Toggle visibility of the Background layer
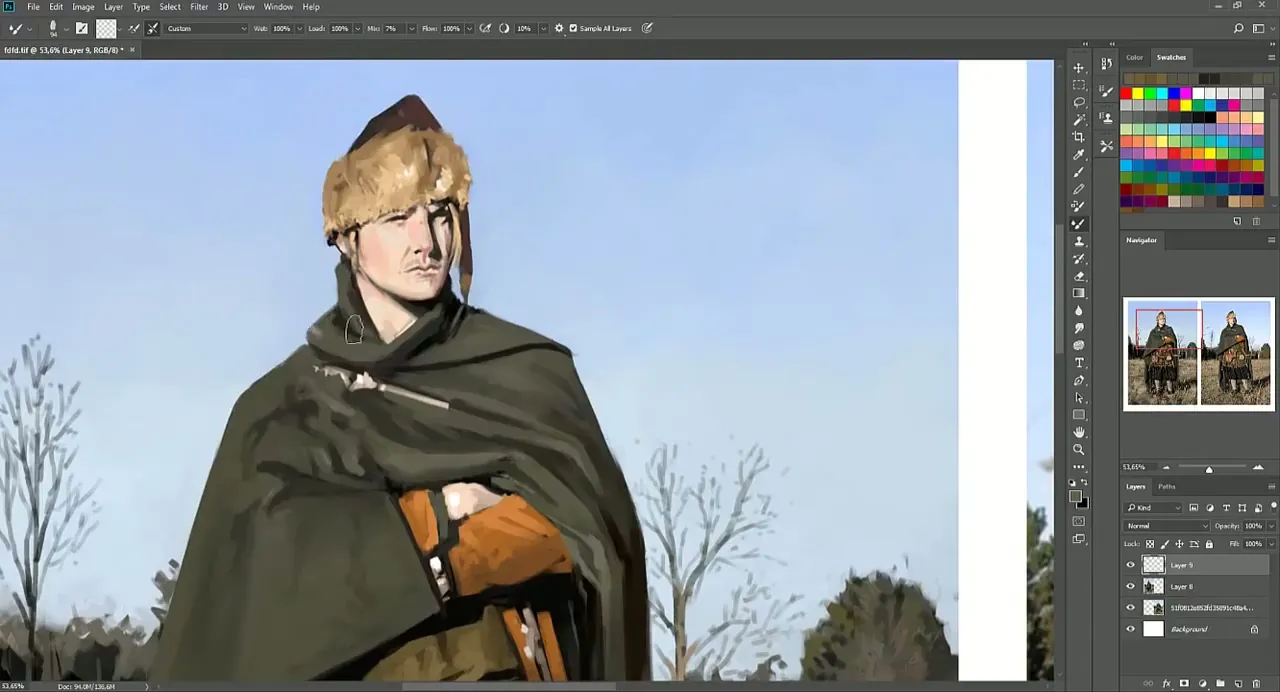The image size is (1280, 692). pos(1131,629)
